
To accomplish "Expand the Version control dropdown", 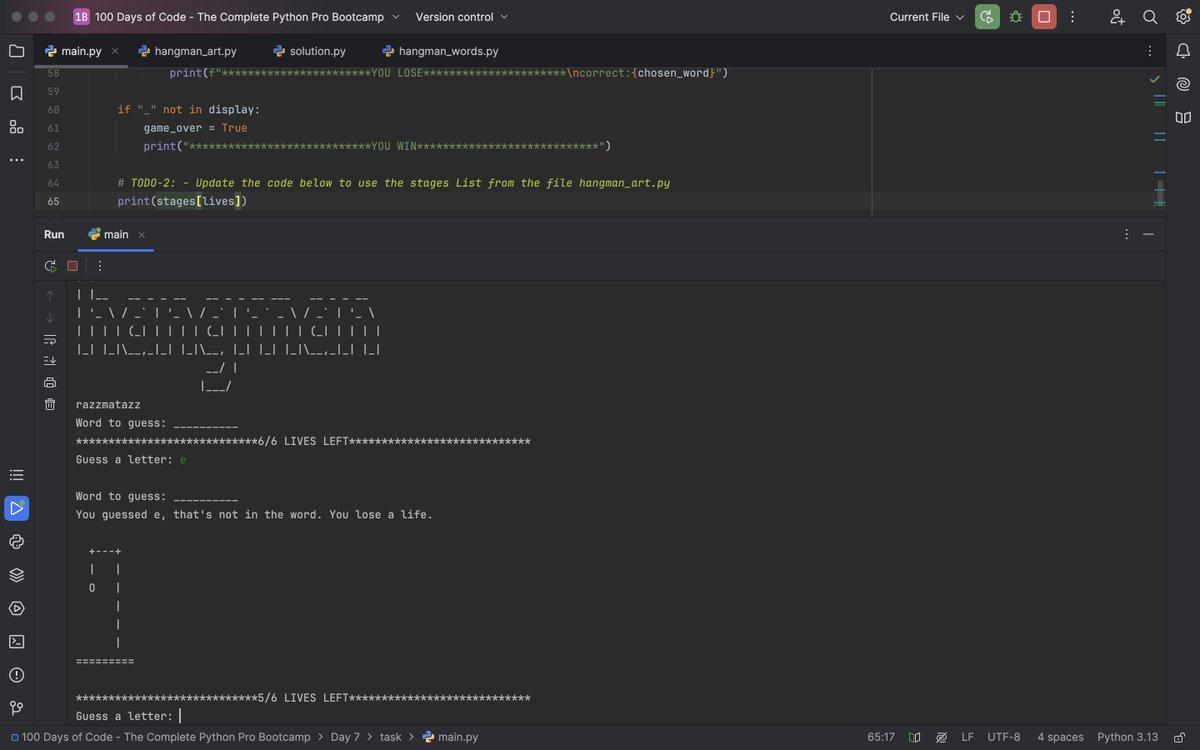I will pyautogui.click(x=462, y=17).
